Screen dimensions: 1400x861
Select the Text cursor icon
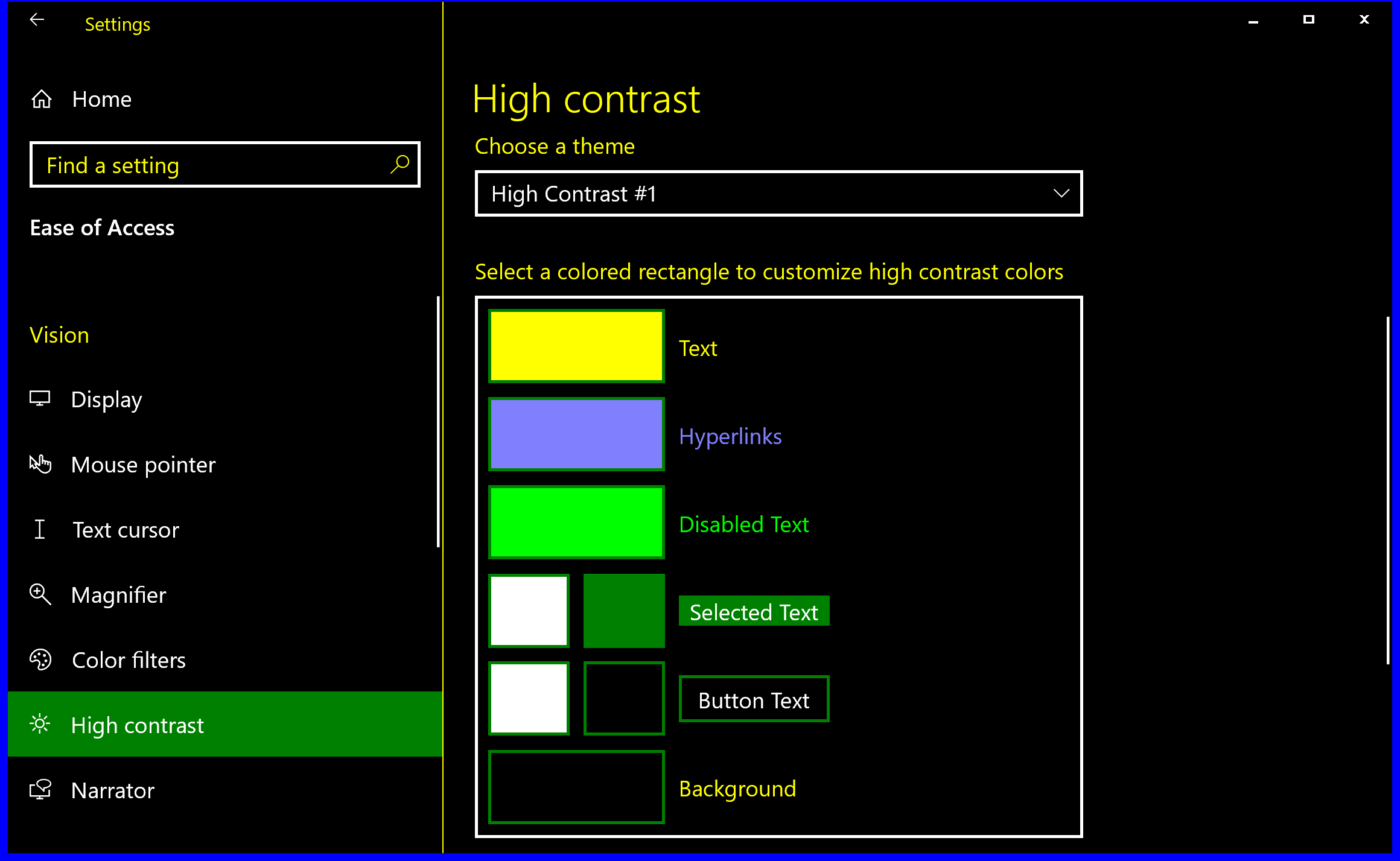40,530
